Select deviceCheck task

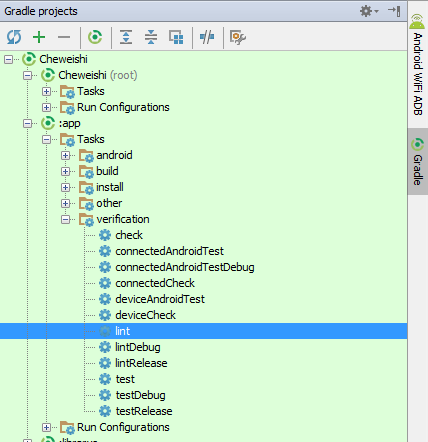click(145, 315)
